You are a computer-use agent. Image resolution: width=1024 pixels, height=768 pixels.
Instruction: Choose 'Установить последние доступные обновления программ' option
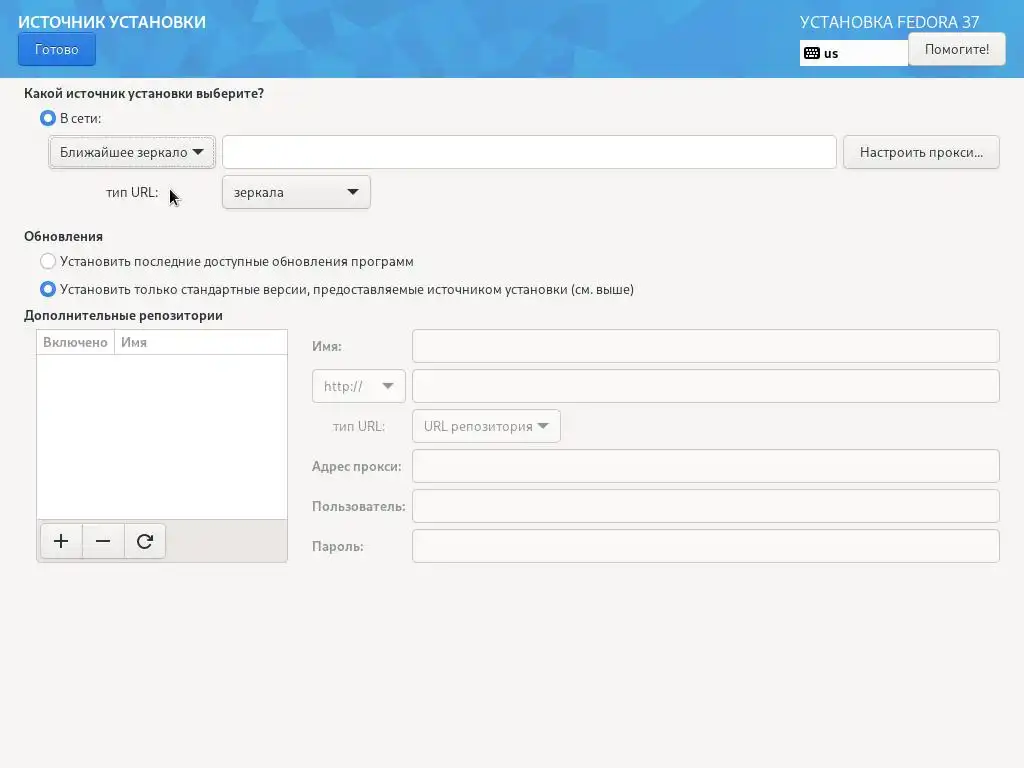(48, 261)
